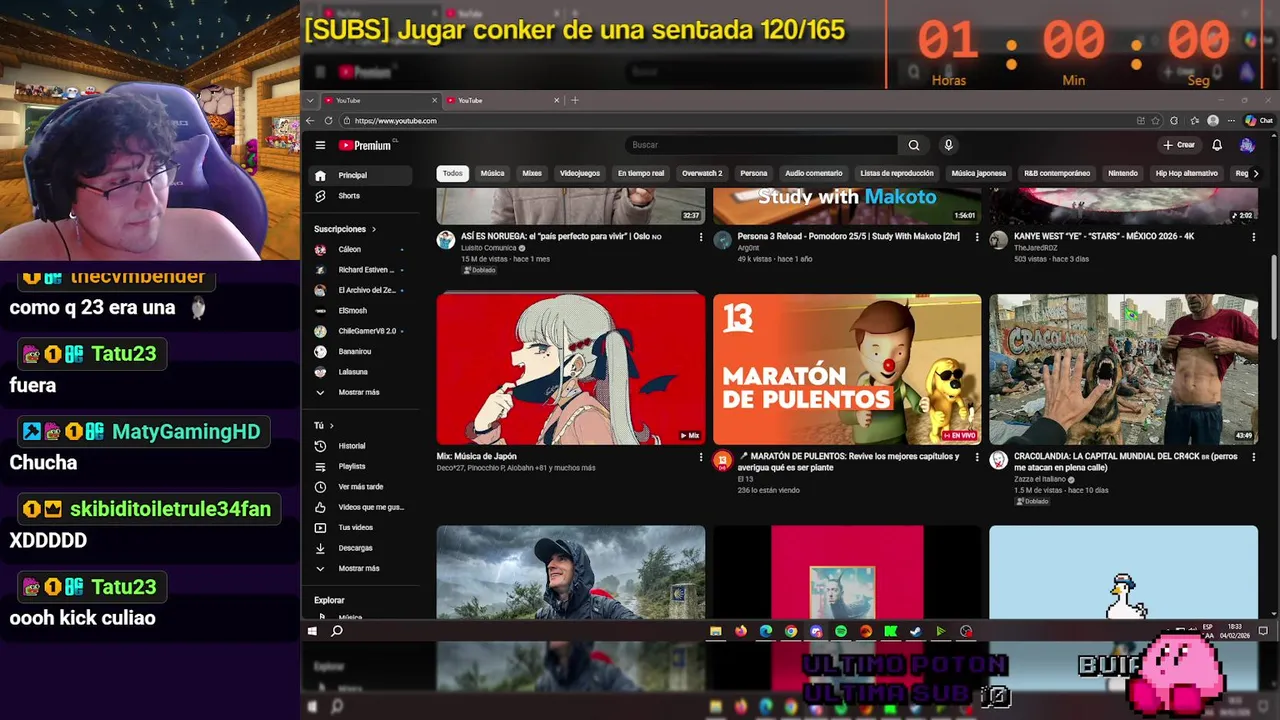Open options menu for the Noruega video
Viewport: 1280px width, 720px height.
[700, 237]
